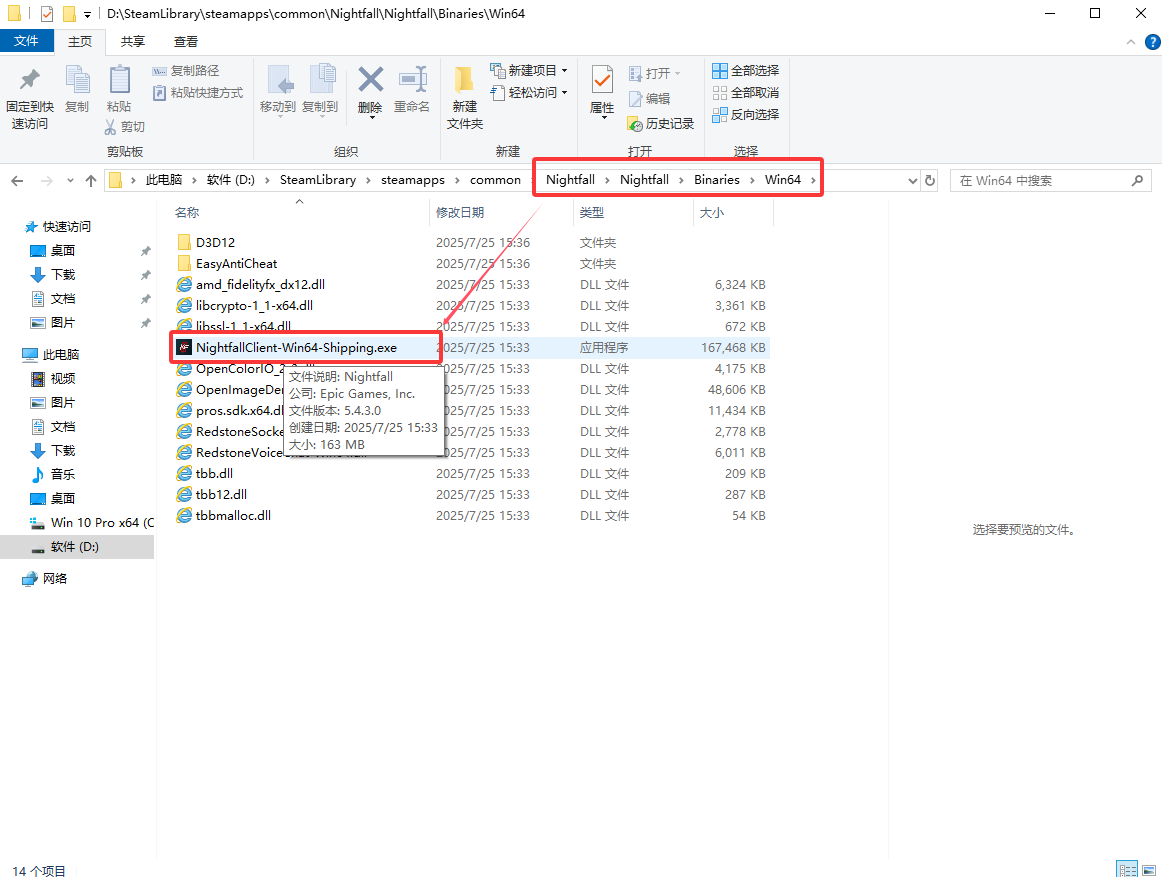Click the Up one level arrow
1162x877 pixels.
91,181
